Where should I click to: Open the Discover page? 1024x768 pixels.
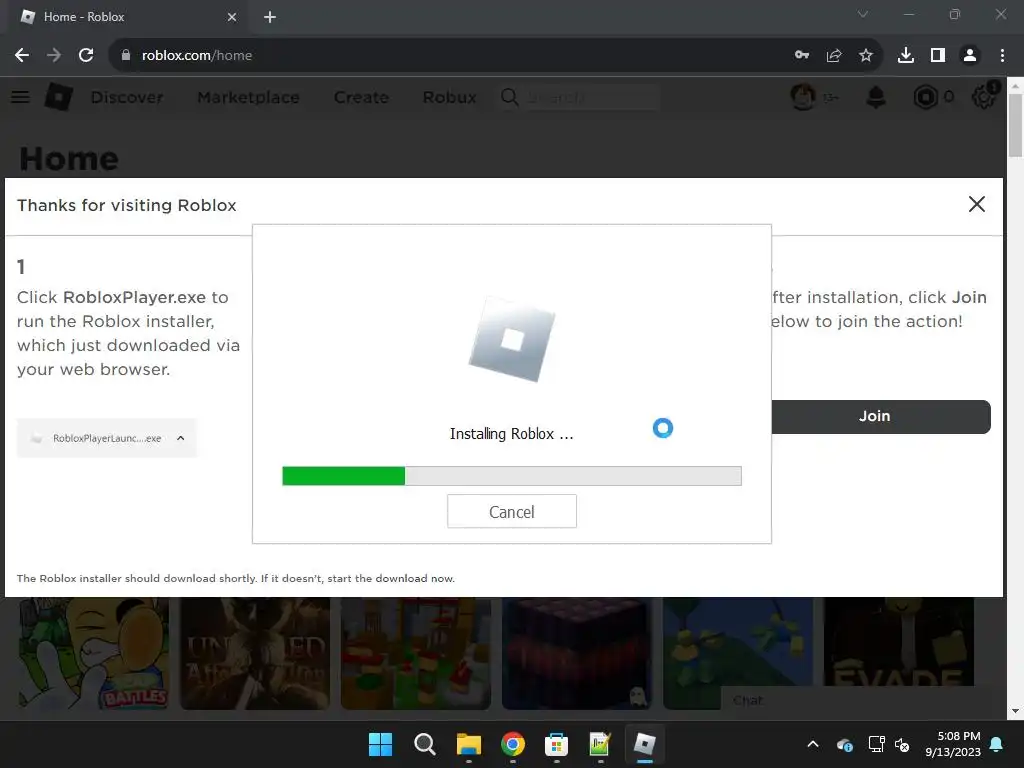pyautogui.click(x=127, y=97)
